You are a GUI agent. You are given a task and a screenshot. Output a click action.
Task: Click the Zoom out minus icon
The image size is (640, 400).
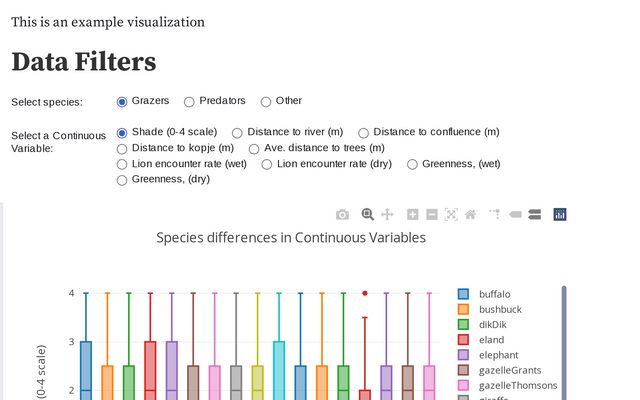point(431,214)
